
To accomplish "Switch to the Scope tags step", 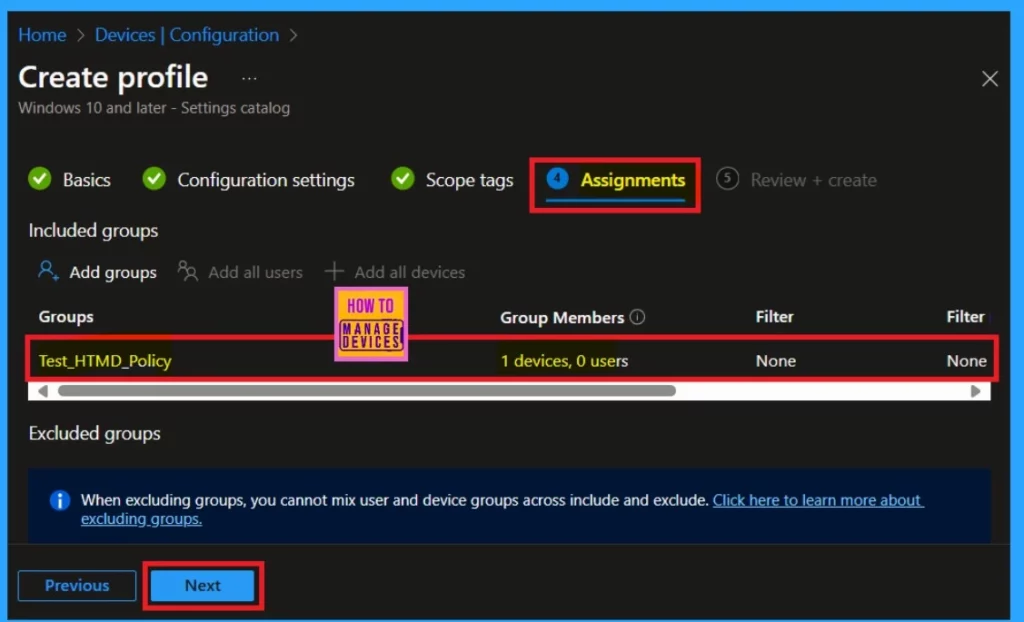I will tap(469, 180).
